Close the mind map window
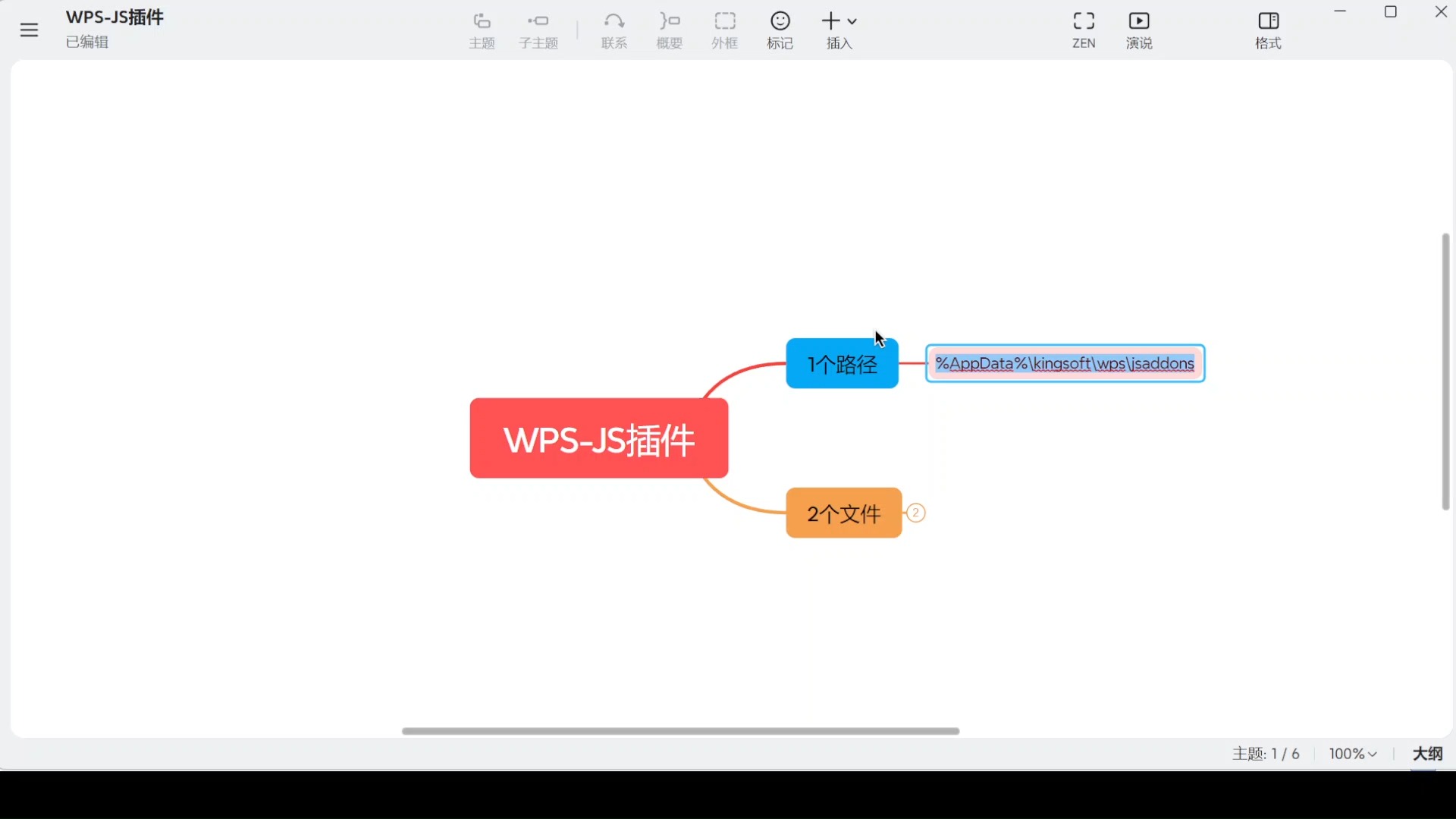1456x819 pixels. 1442,11
